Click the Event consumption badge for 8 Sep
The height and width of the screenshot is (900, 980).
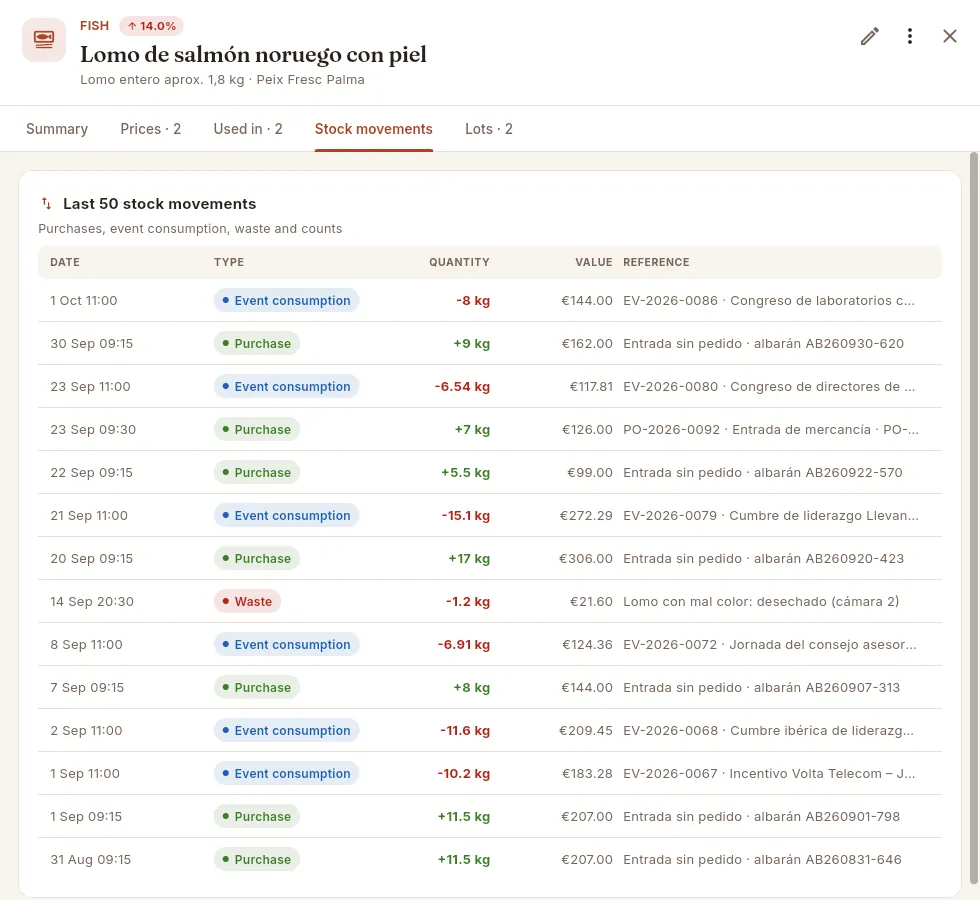[x=286, y=644]
